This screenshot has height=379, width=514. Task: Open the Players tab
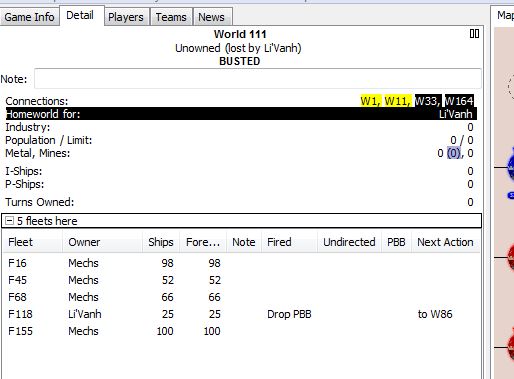click(126, 17)
